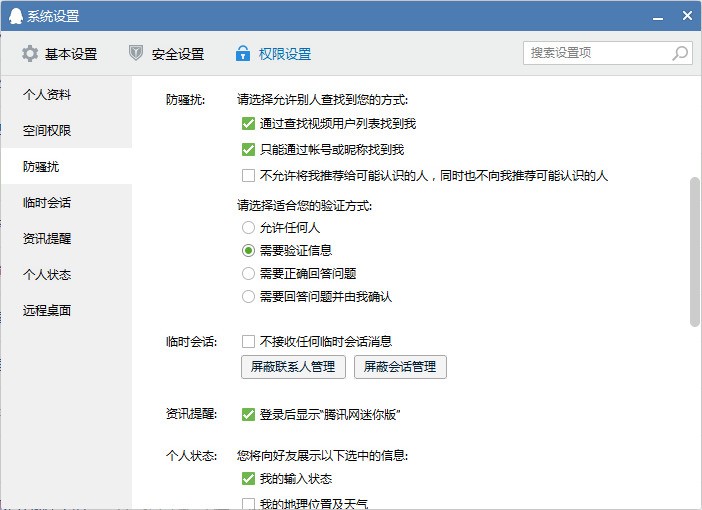This screenshot has height=510, width=702.
Task: Go to 空间权限 in the sidebar
Action: click(66, 130)
